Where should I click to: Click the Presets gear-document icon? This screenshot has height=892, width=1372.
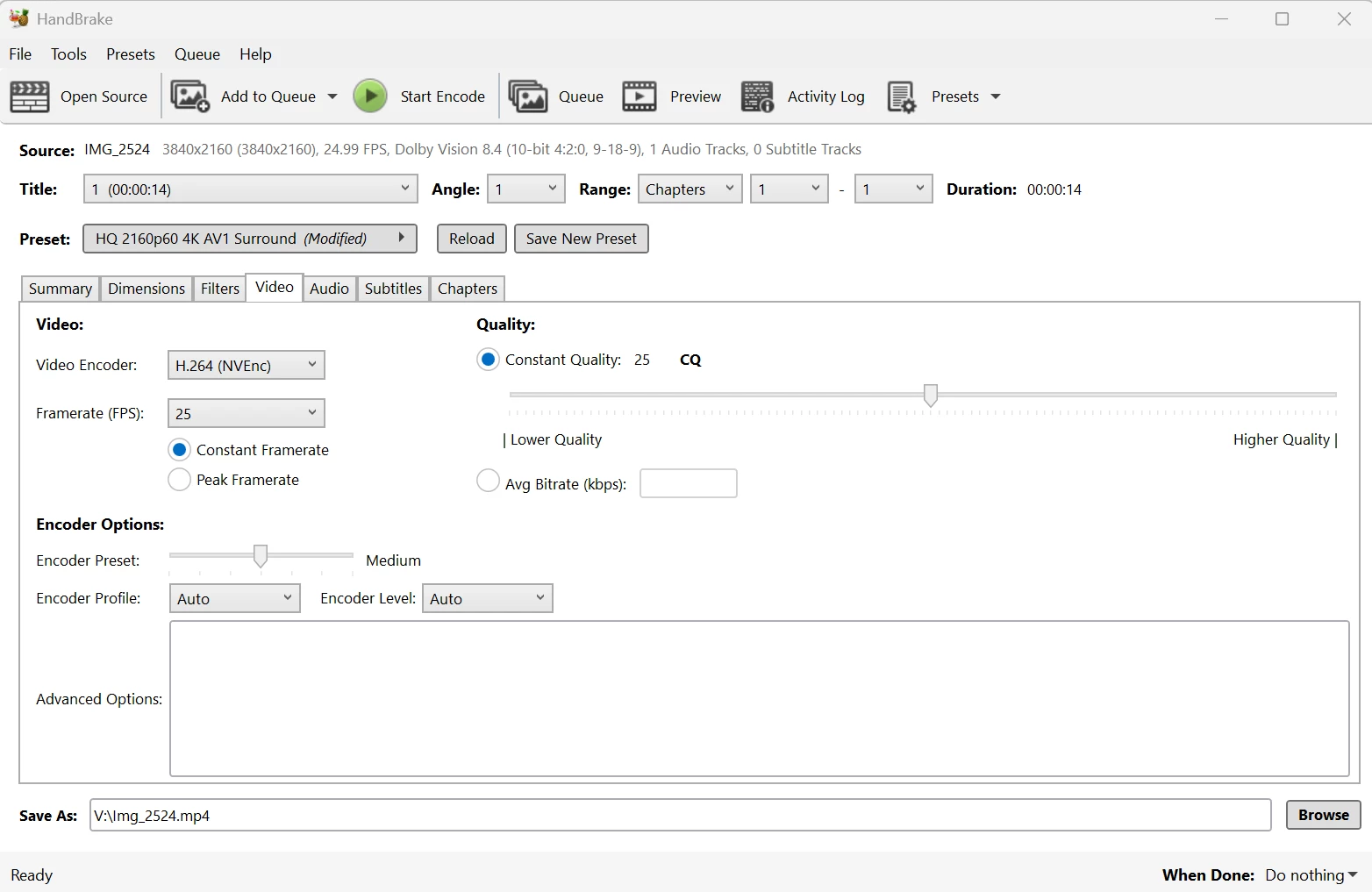(x=902, y=96)
